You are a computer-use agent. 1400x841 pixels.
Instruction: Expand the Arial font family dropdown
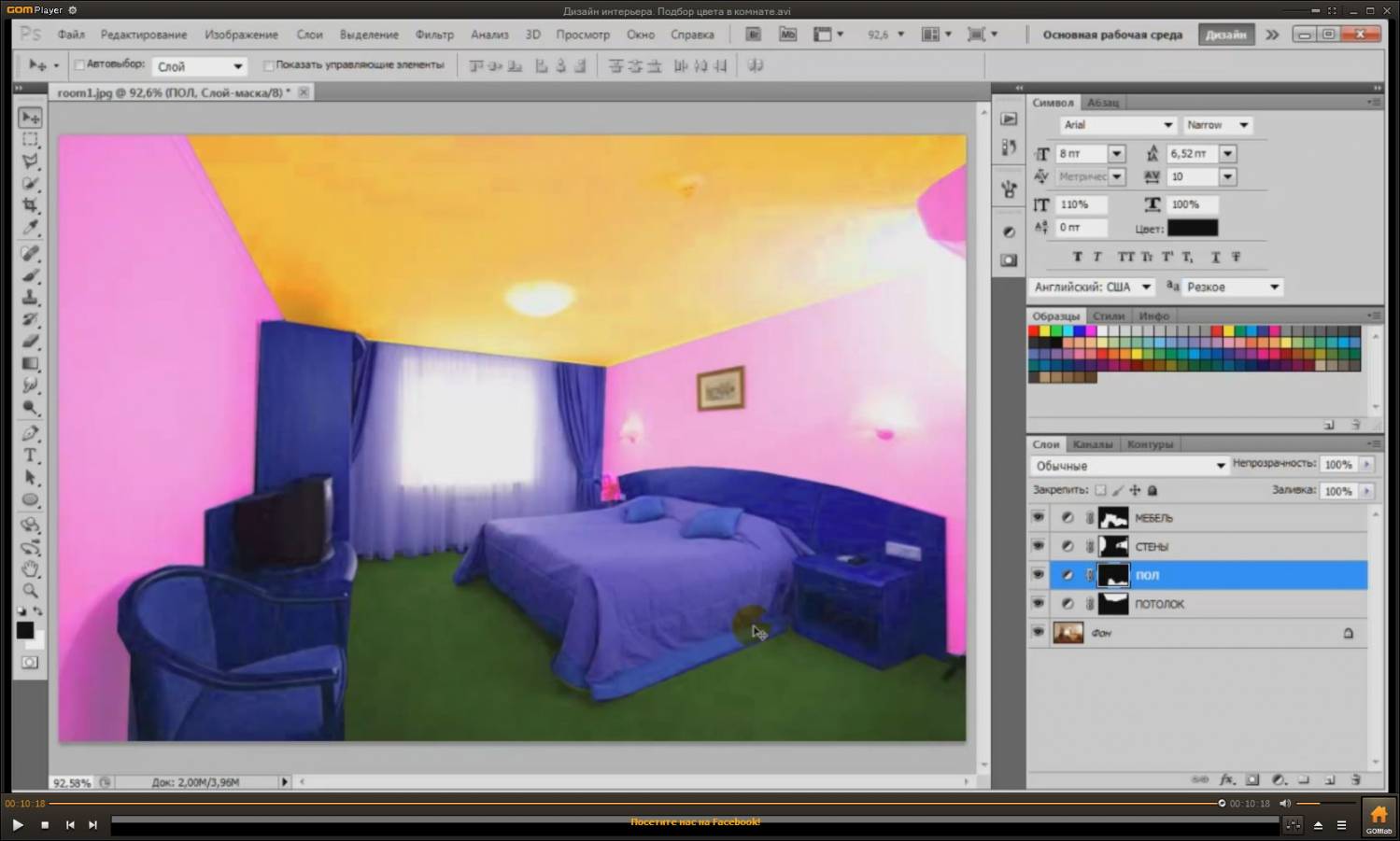tap(1117, 125)
